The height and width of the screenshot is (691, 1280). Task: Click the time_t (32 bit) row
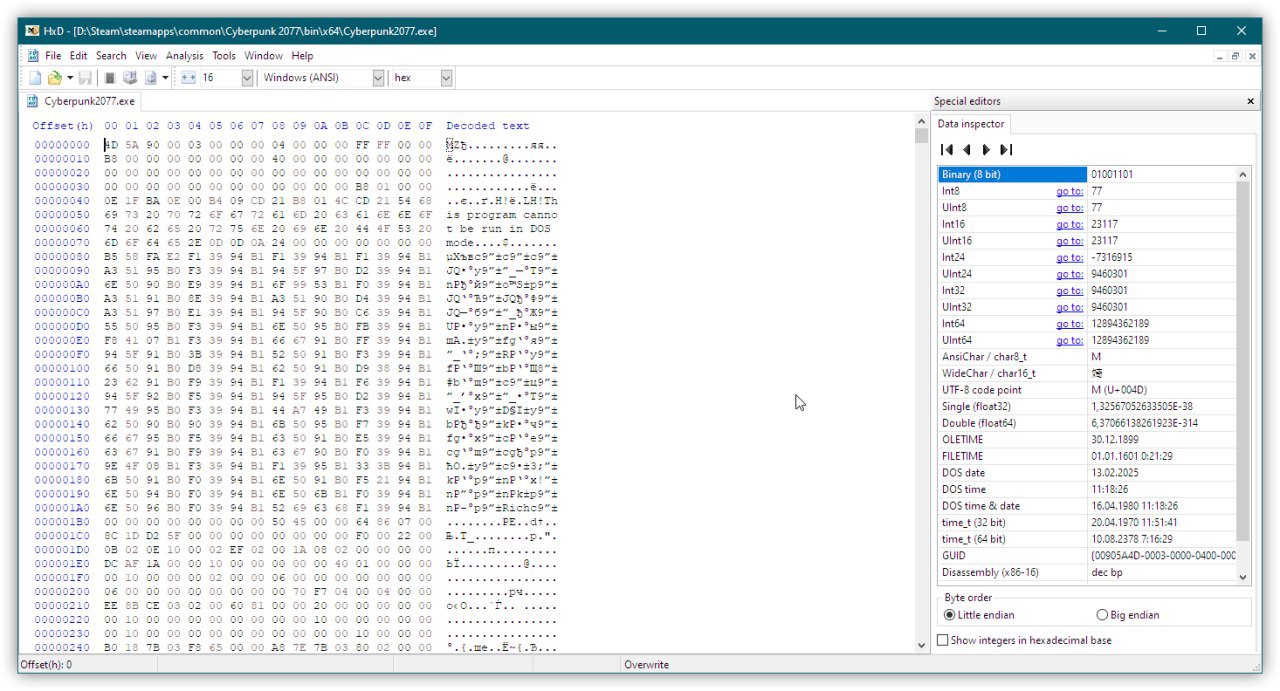(1087, 523)
